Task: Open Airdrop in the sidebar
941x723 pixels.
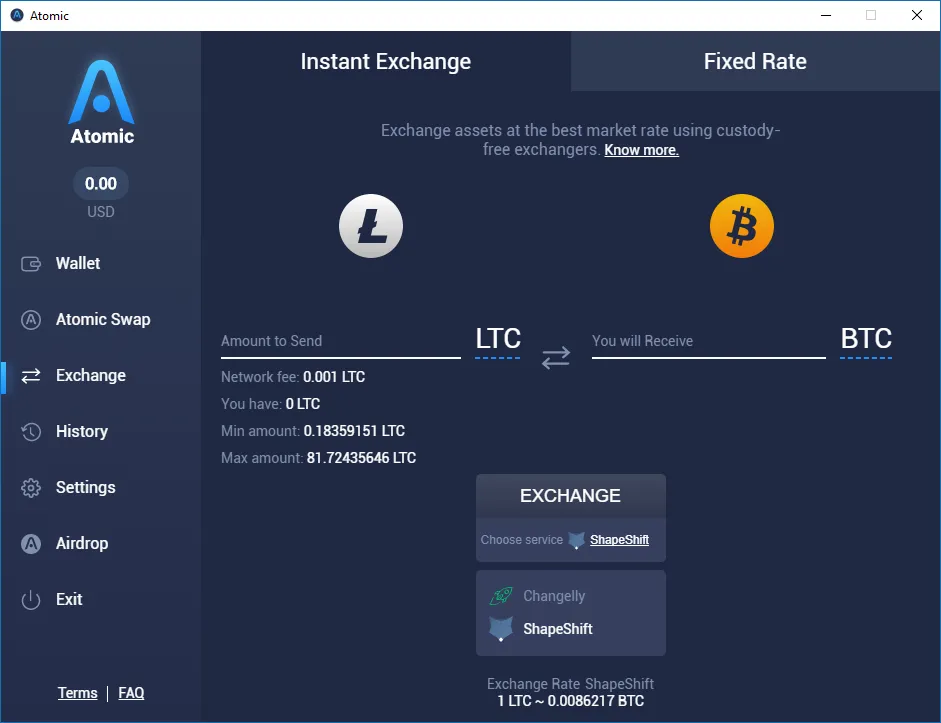Action: tap(82, 544)
